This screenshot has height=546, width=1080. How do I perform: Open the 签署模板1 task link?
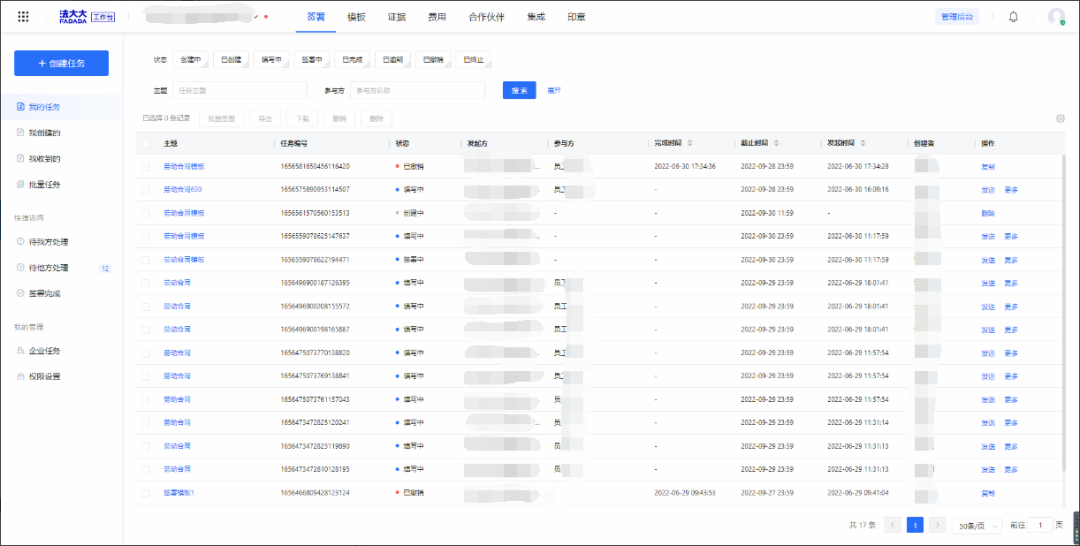pyautogui.click(x=178, y=493)
